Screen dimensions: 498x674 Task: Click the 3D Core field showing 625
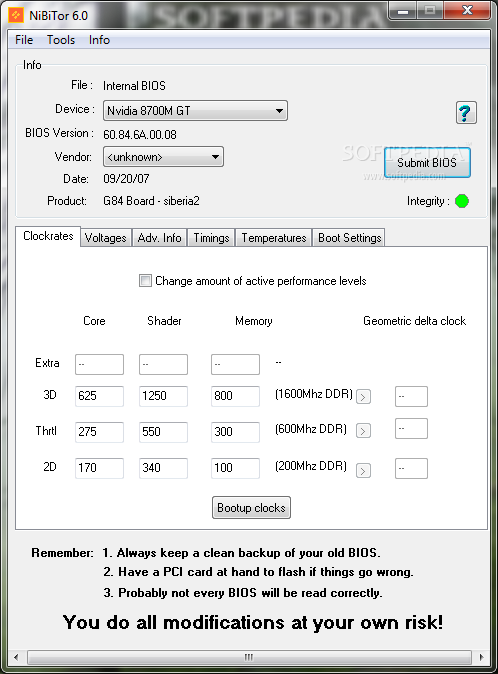click(99, 396)
